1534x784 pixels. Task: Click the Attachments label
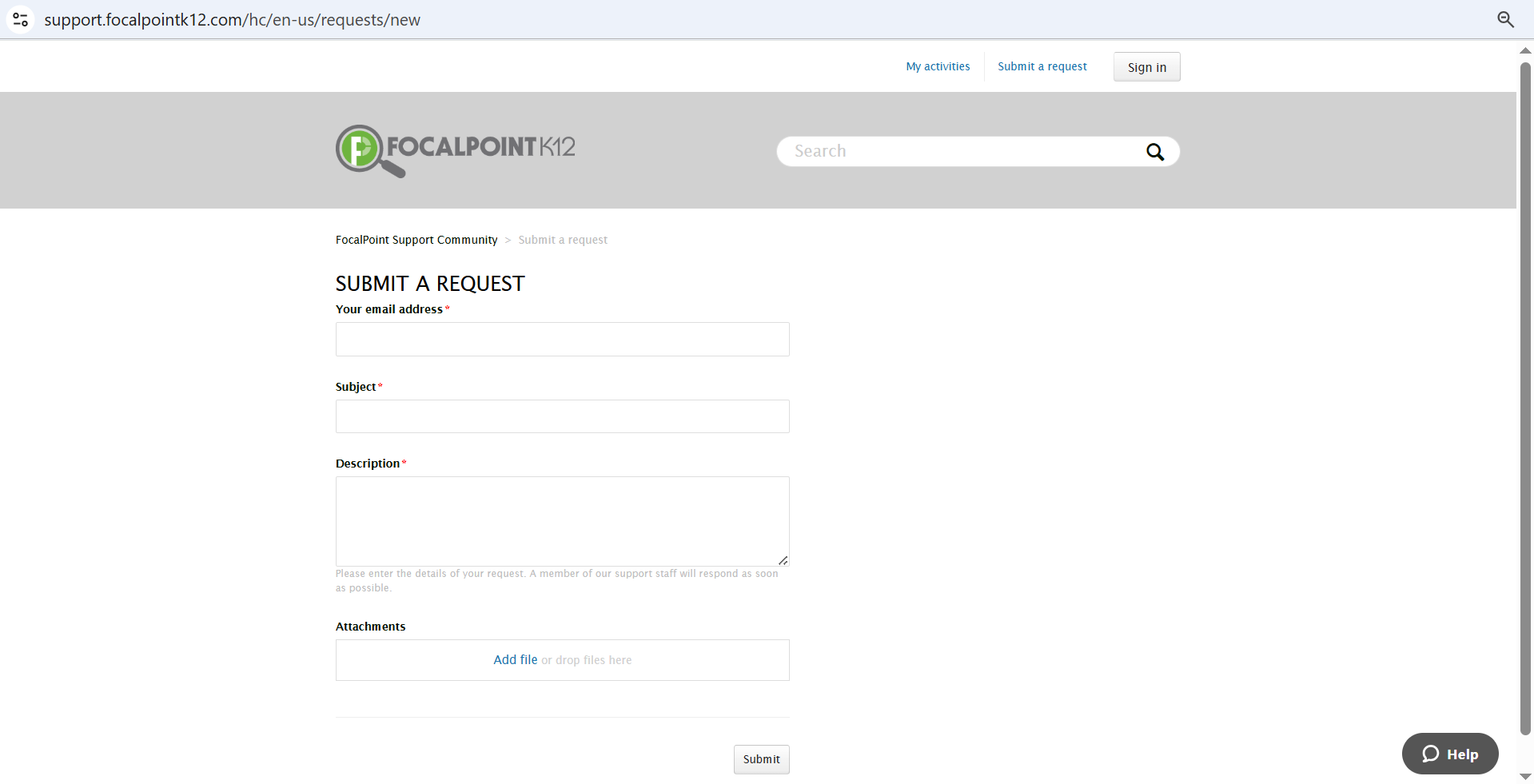coord(370,627)
